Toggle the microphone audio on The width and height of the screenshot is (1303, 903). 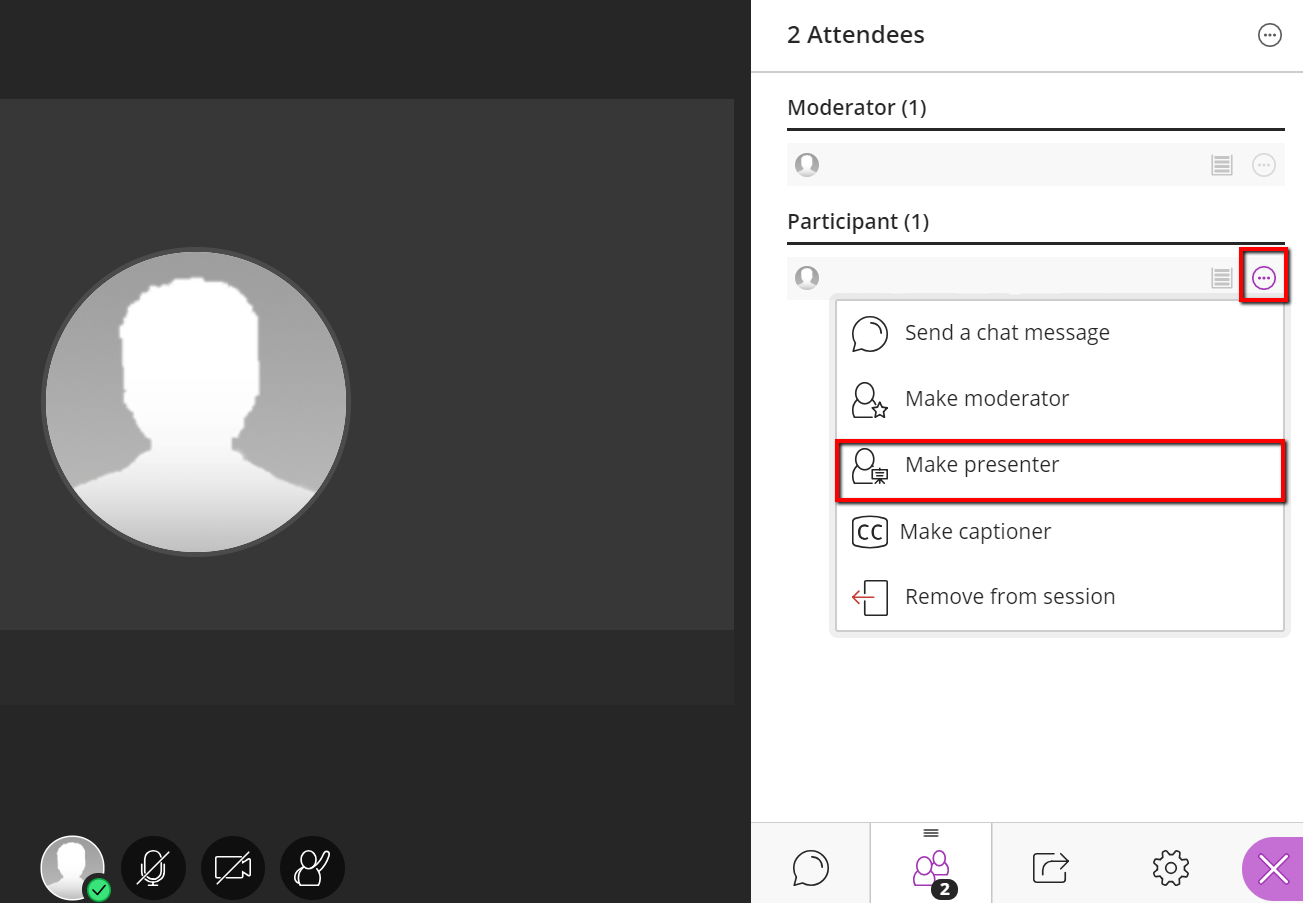pos(153,868)
